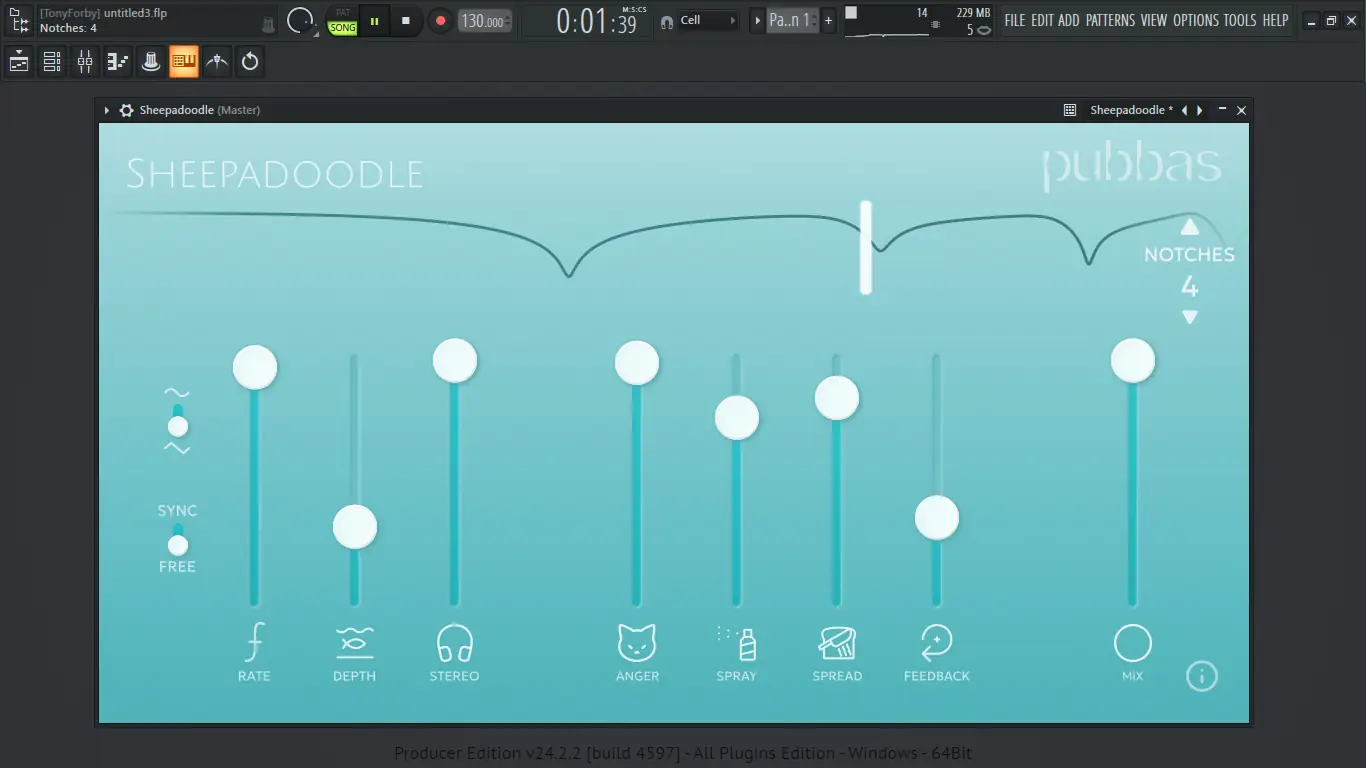Stop playback with the stop button
This screenshot has height=768, width=1366.
pos(406,20)
